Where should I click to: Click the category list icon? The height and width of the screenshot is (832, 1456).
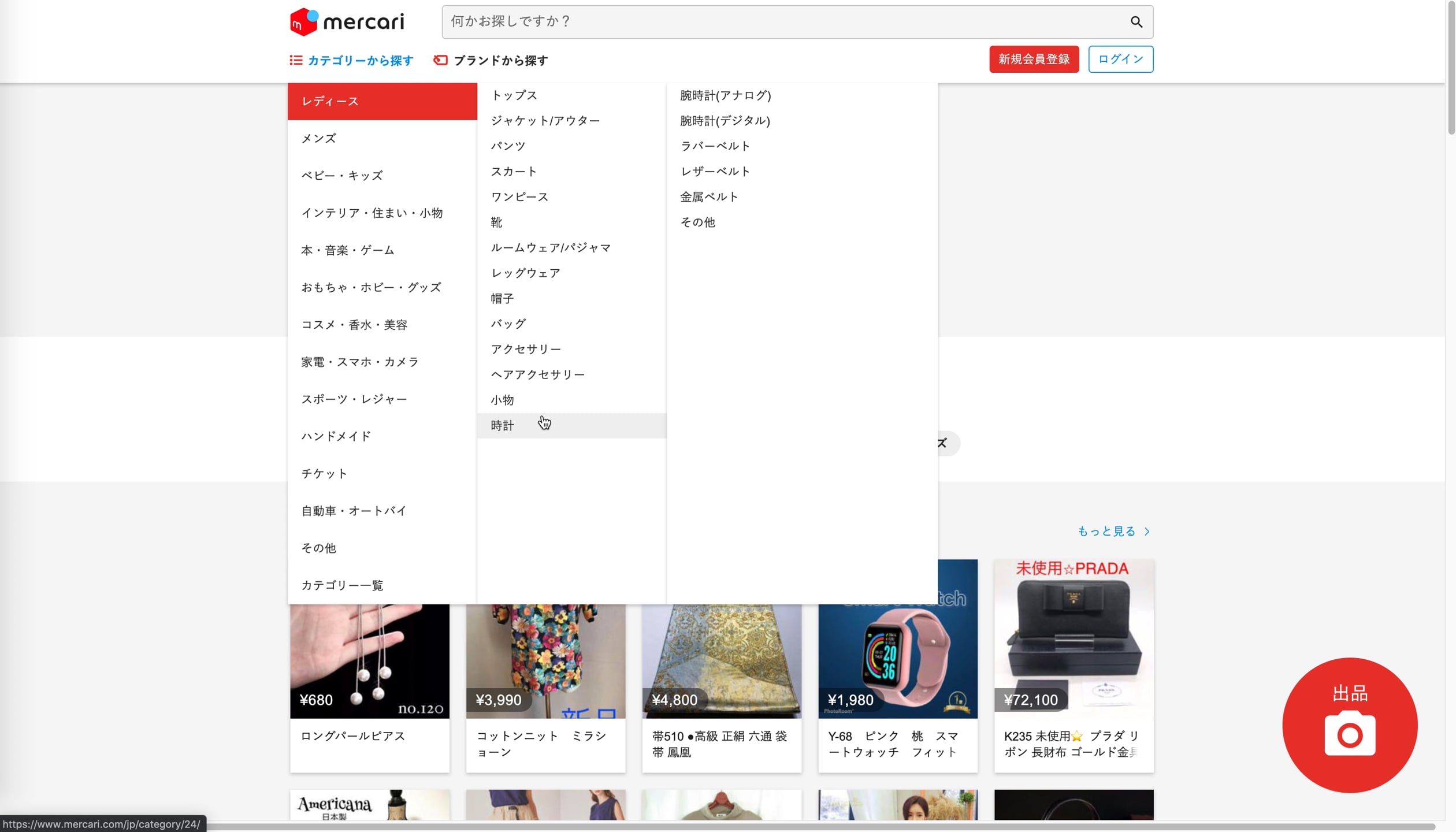point(296,60)
